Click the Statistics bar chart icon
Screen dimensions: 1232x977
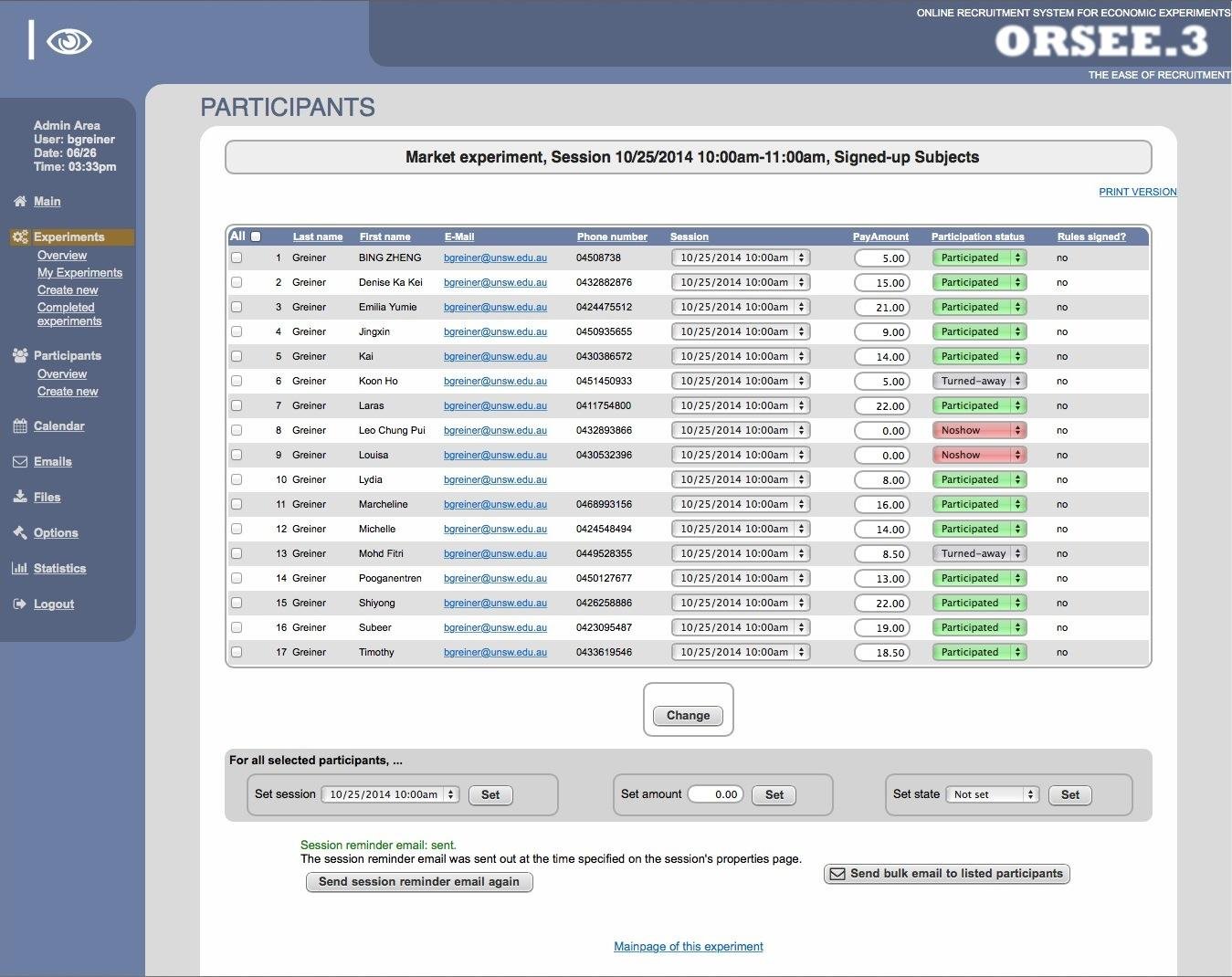[19, 568]
